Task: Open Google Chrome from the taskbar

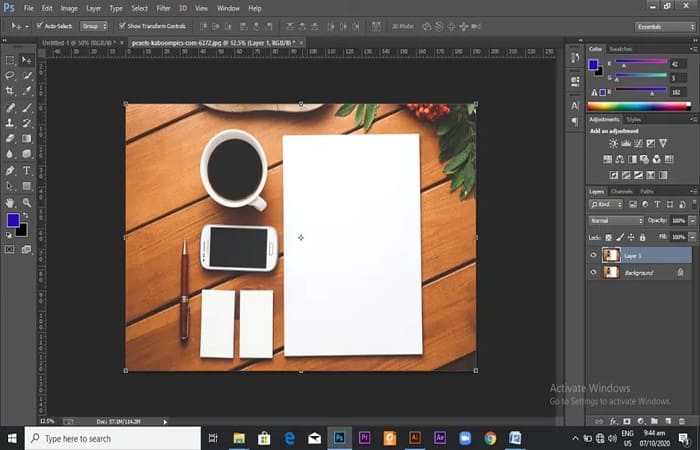Action: pyautogui.click(x=490, y=438)
